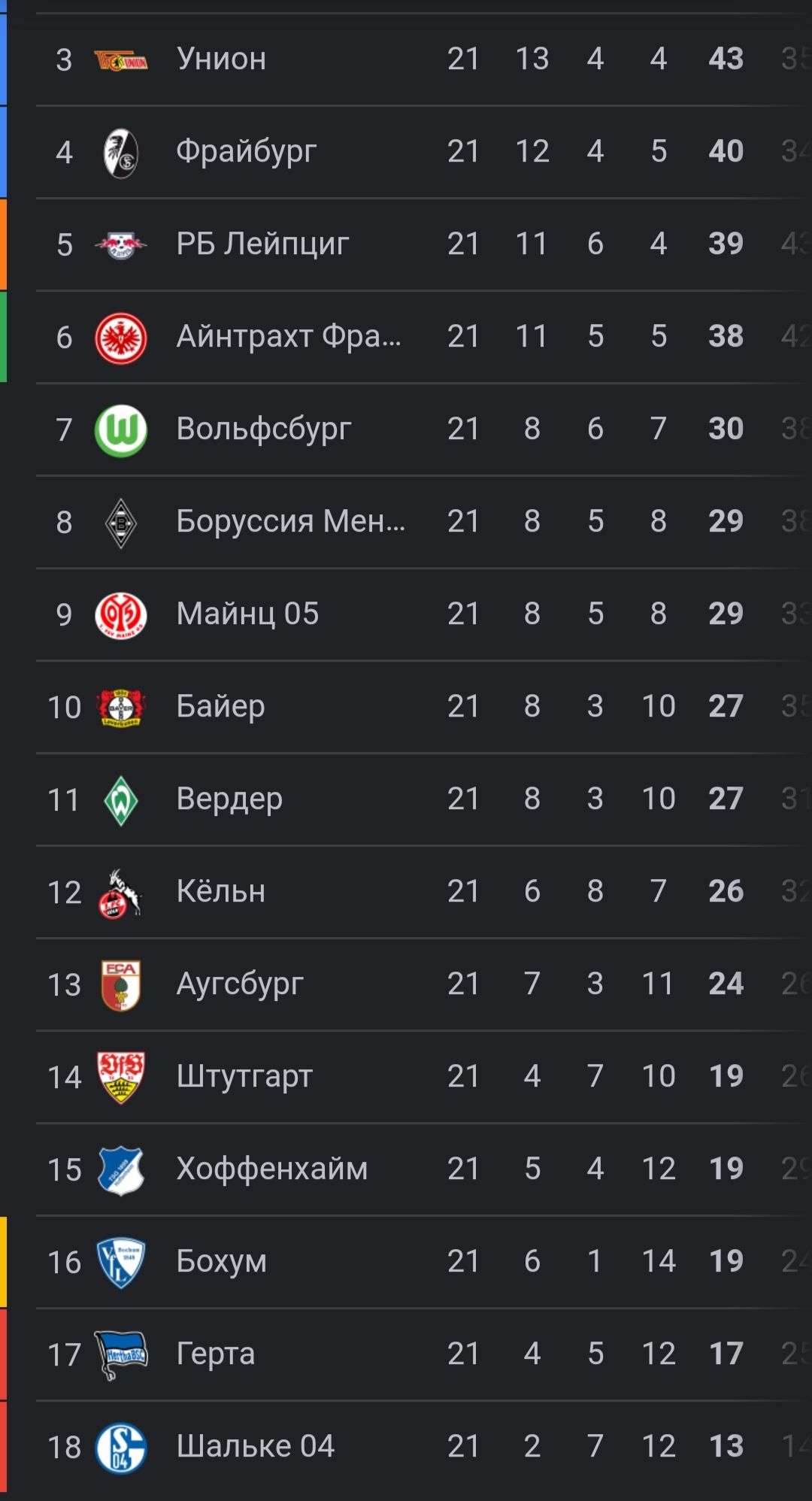Open the Байер team page
The image size is (812, 1501).
[x=220, y=707]
